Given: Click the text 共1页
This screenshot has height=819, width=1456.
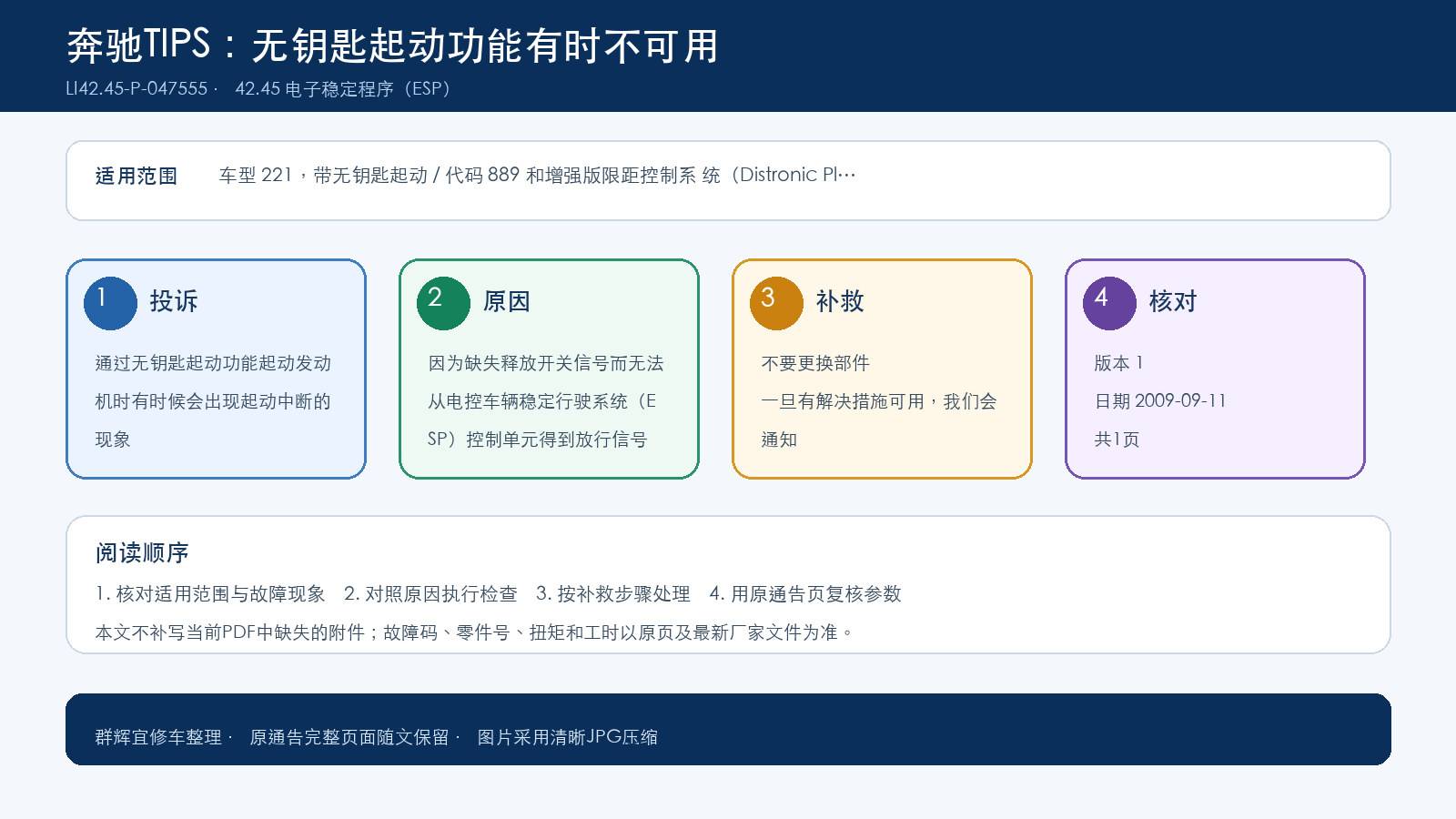Looking at the screenshot, I should (x=1117, y=440).
